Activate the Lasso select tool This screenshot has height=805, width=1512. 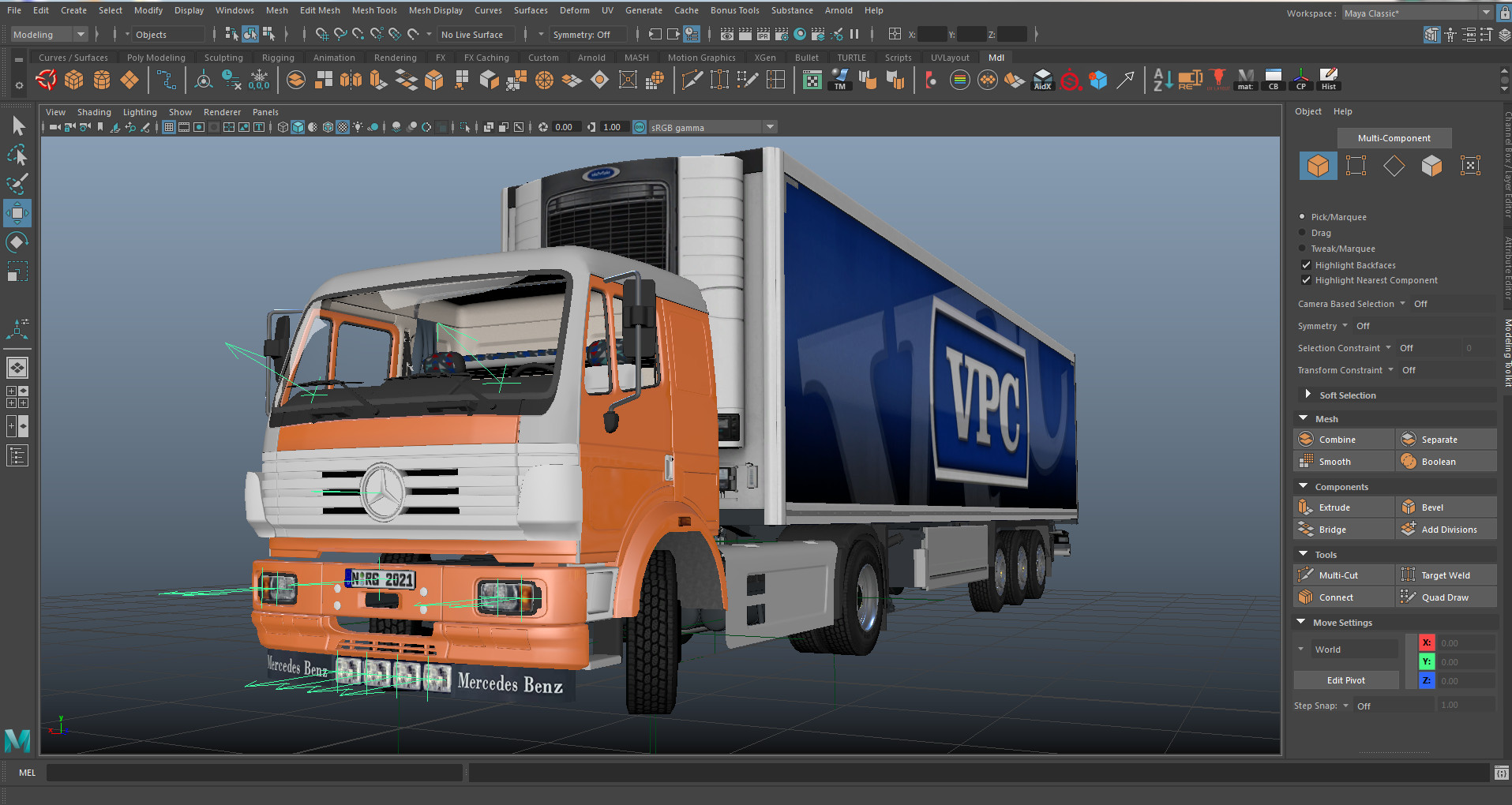click(17, 155)
